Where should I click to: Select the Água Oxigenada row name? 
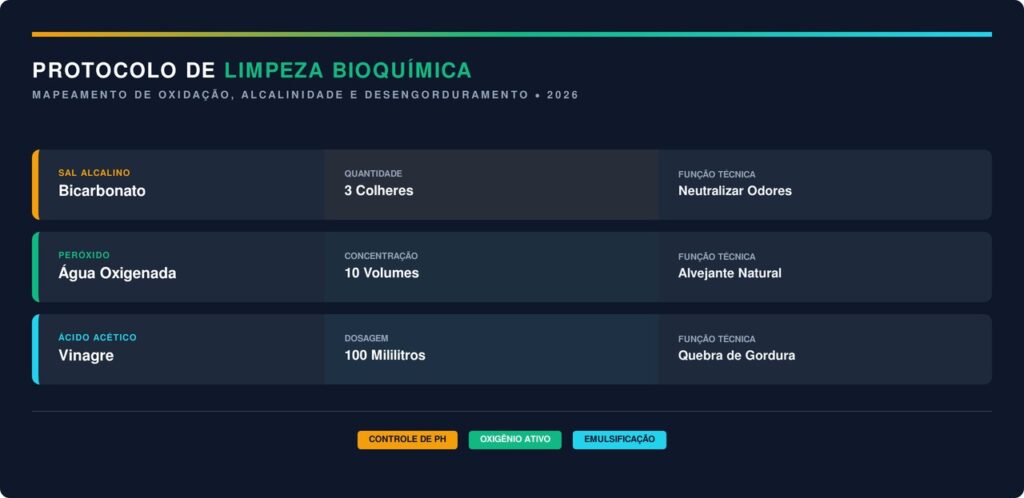(x=117, y=273)
